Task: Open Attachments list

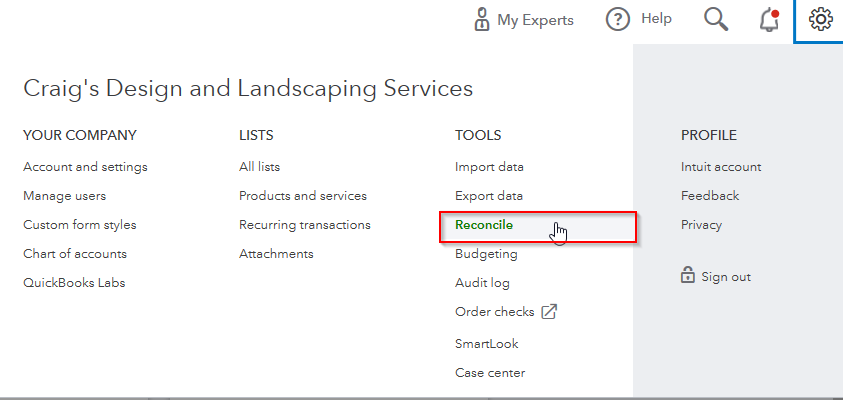Action: [x=276, y=254]
